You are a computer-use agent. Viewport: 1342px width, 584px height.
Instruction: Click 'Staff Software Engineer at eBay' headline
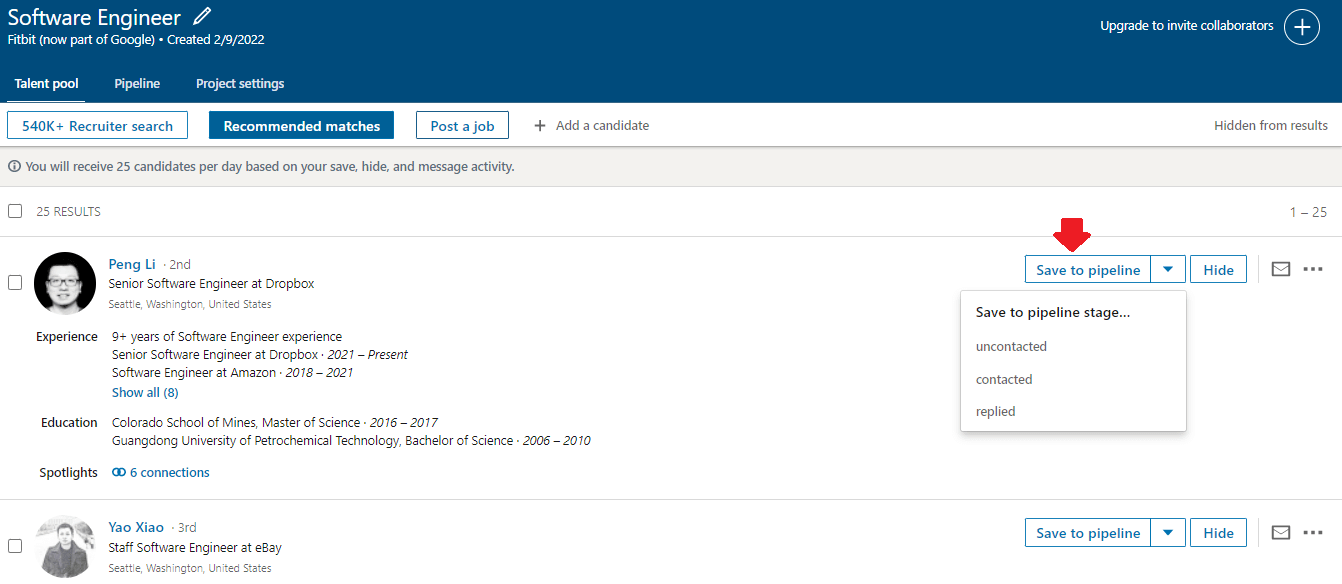[x=195, y=548]
